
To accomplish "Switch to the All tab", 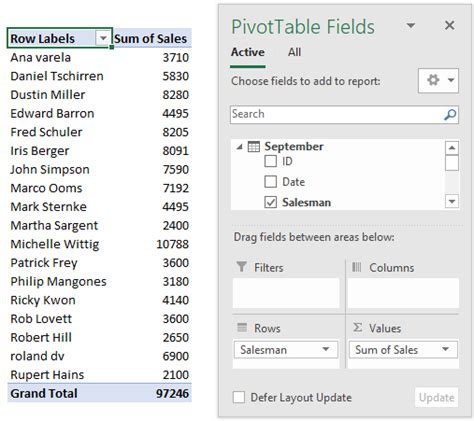I will click(x=294, y=52).
